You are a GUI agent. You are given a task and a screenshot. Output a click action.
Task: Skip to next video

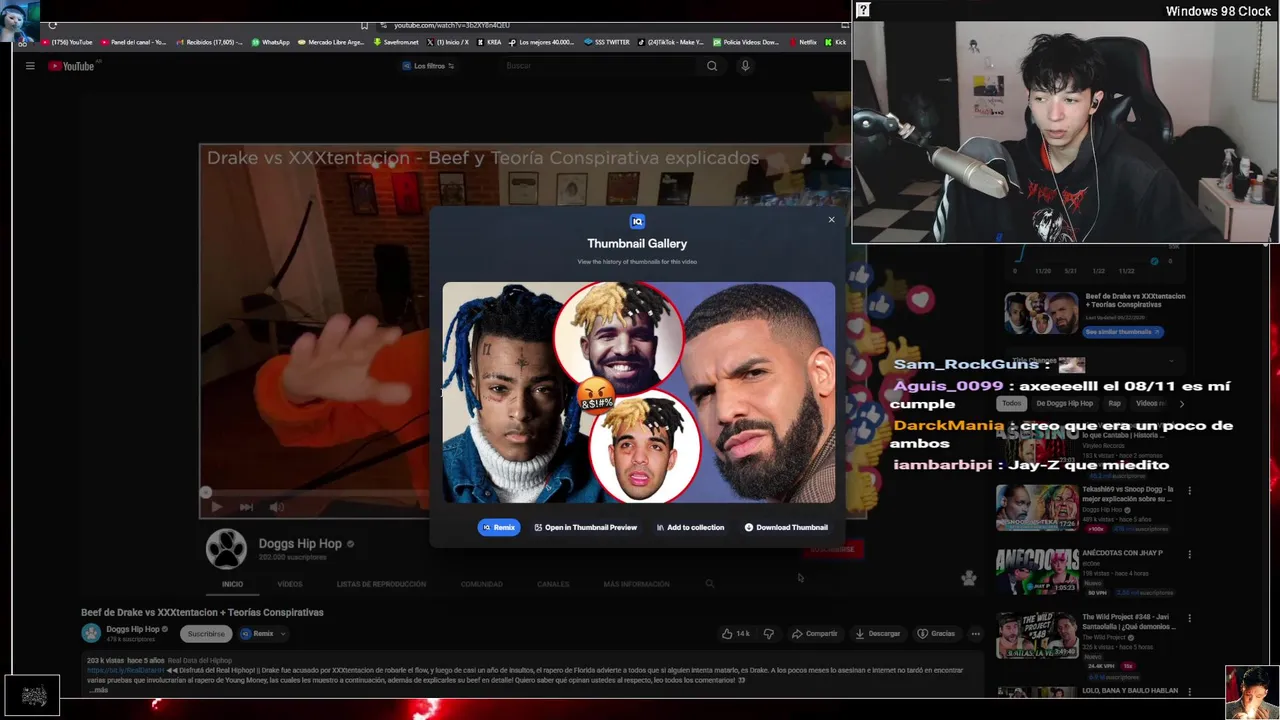(246, 507)
